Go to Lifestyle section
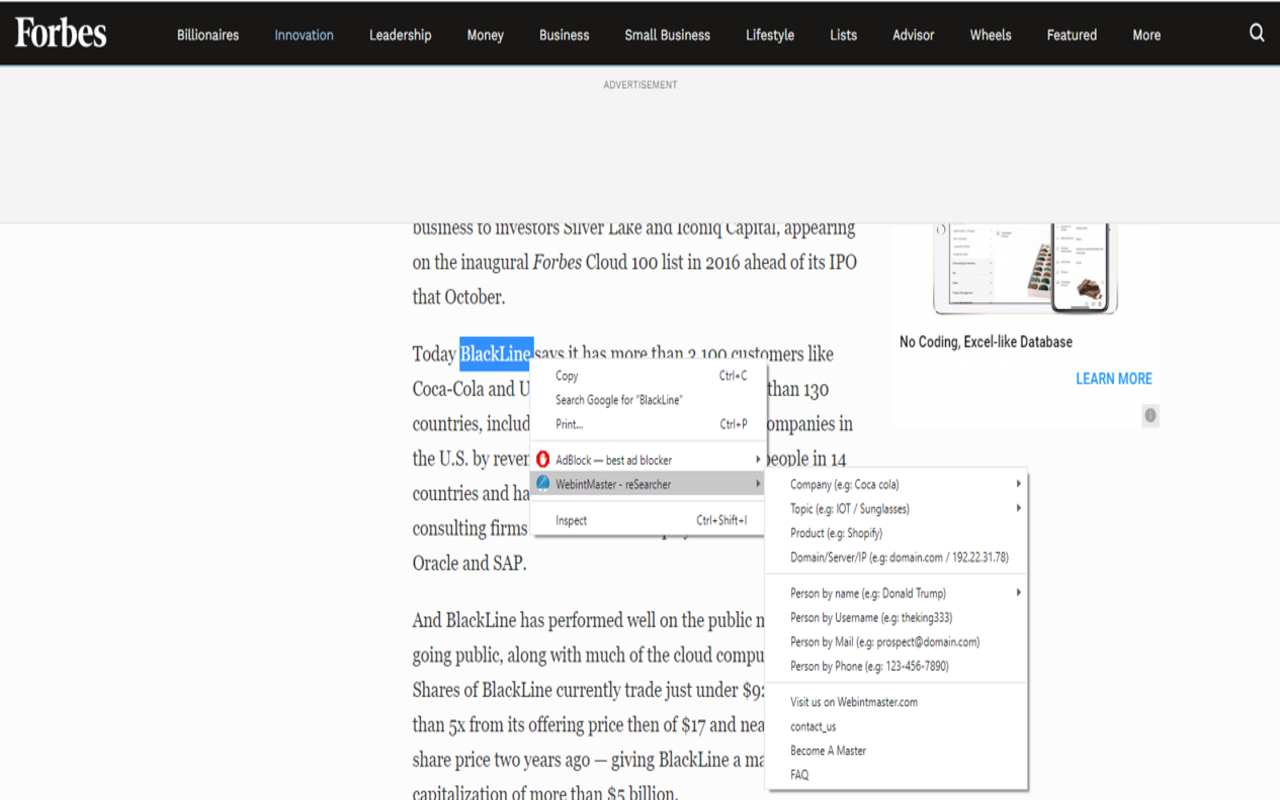This screenshot has height=800, width=1280. click(770, 35)
